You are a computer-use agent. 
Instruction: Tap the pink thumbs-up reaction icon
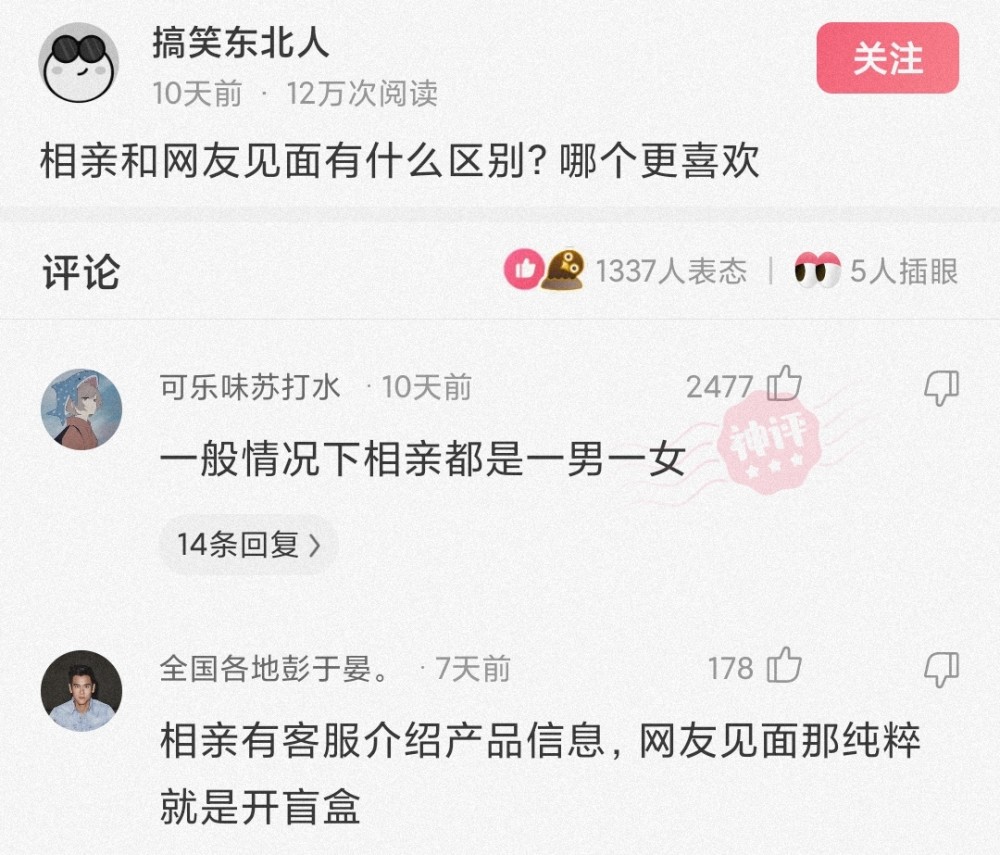(524, 269)
